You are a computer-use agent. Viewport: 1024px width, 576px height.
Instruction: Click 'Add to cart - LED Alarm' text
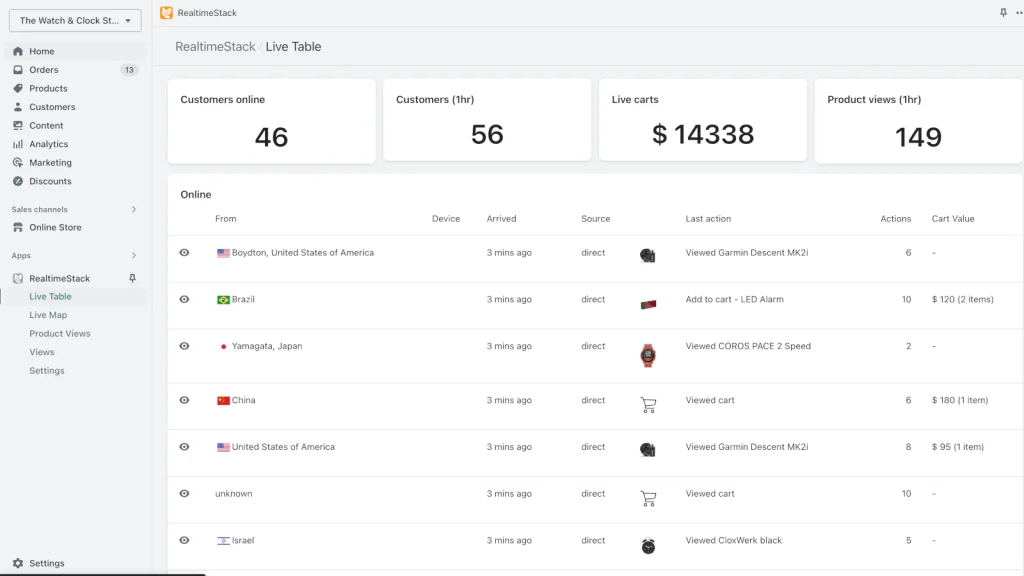click(734, 299)
